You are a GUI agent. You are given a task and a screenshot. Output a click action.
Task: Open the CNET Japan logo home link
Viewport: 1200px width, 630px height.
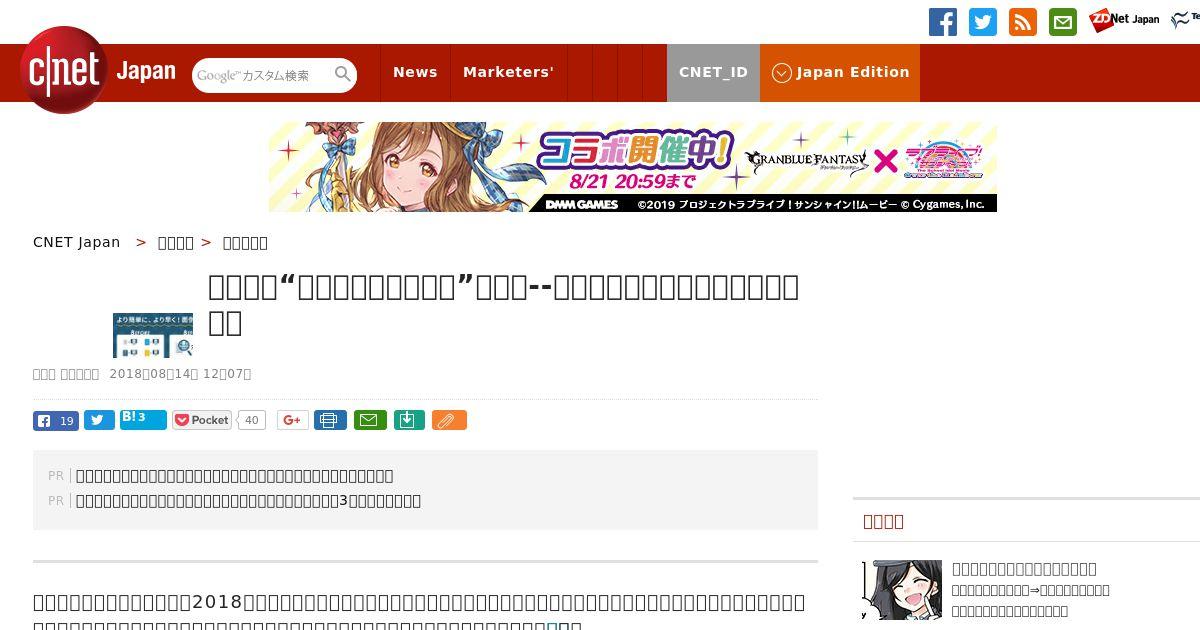pyautogui.click(x=97, y=71)
